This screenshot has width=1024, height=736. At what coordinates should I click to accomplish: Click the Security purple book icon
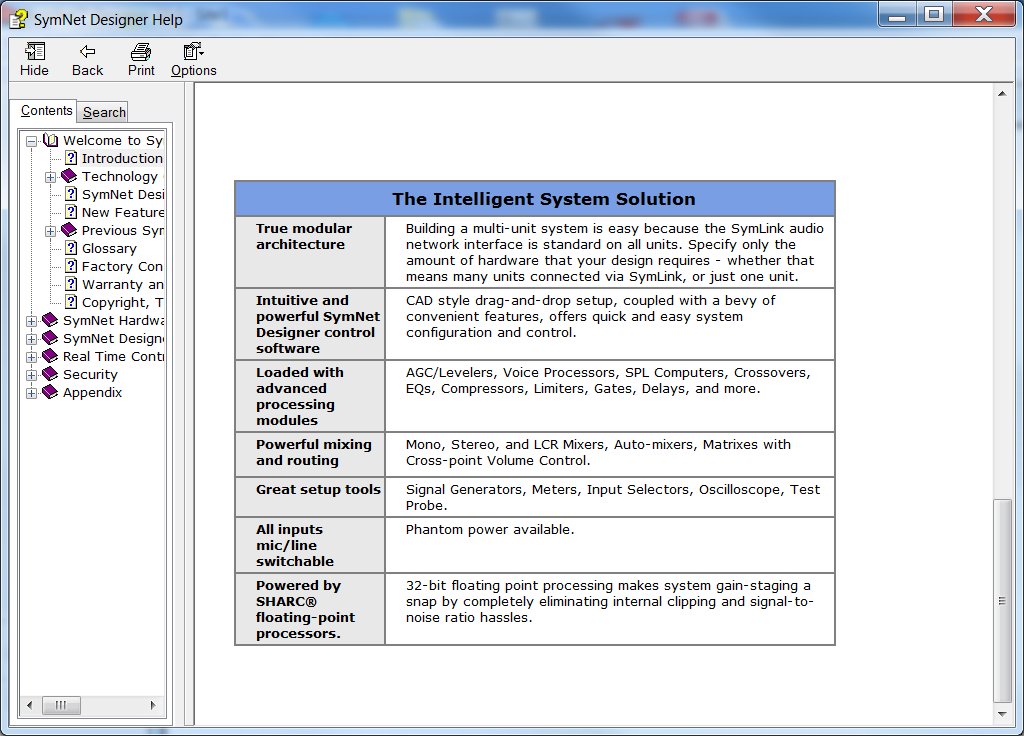[50, 374]
